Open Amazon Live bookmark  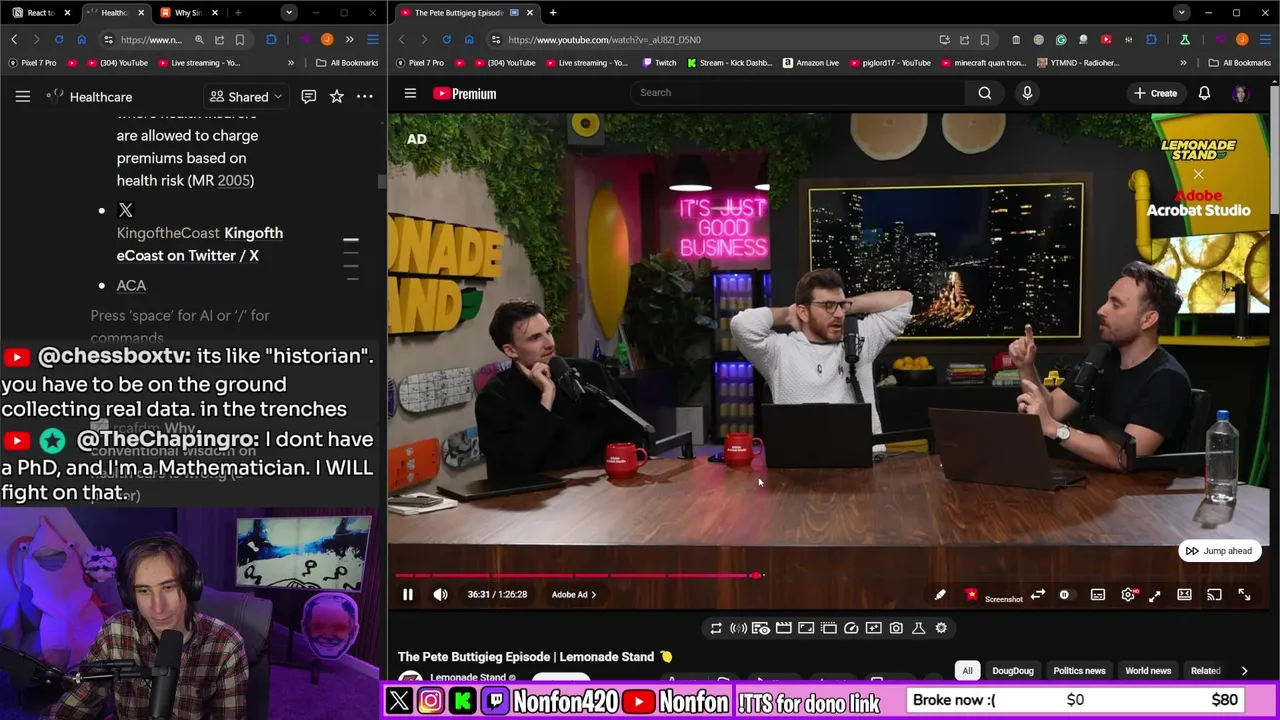point(811,63)
